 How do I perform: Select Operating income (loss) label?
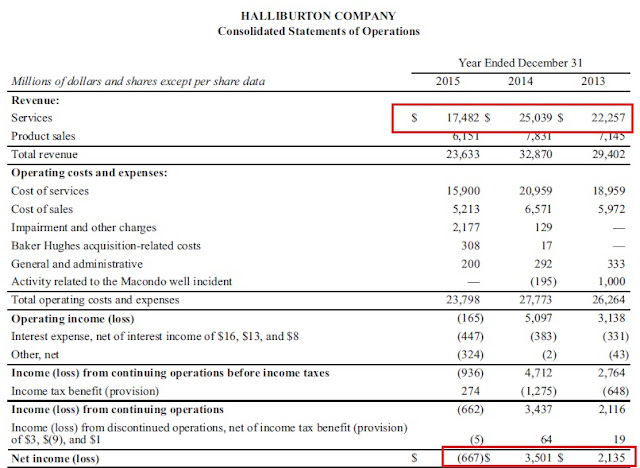pos(73,319)
